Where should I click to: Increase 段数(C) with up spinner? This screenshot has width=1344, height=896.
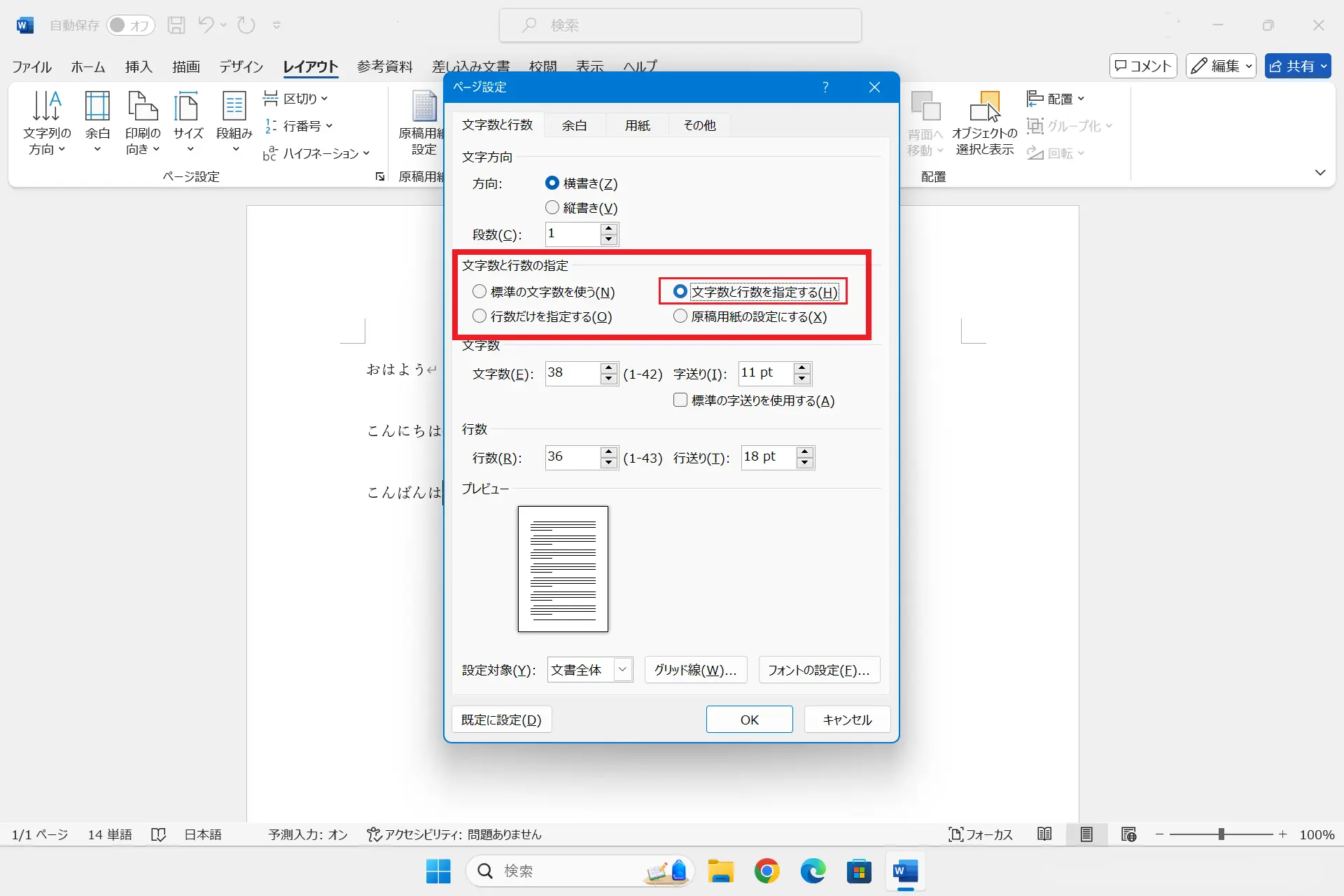(x=609, y=229)
